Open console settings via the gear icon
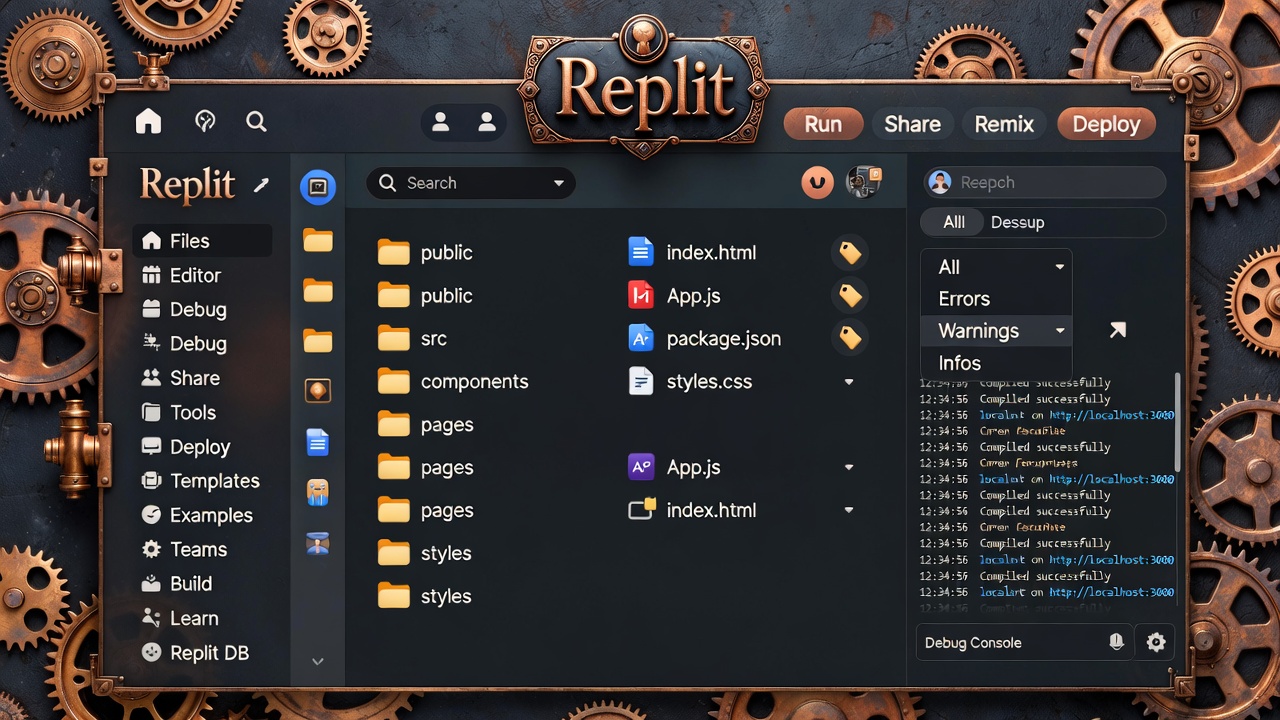 (x=1156, y=642)
